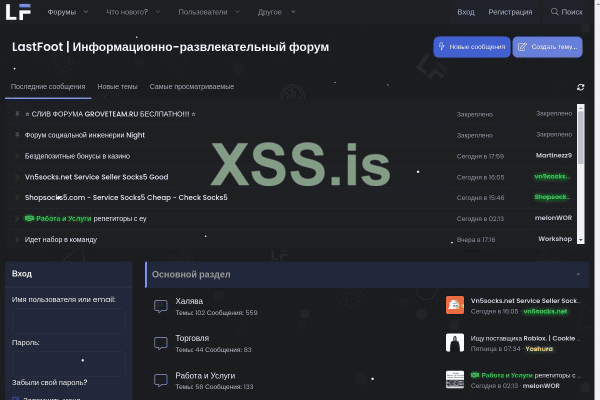This screenshot has height=400, width=600.
Task: Click scrollbar up arrow in messages list
Action: [x=581, y=108]
